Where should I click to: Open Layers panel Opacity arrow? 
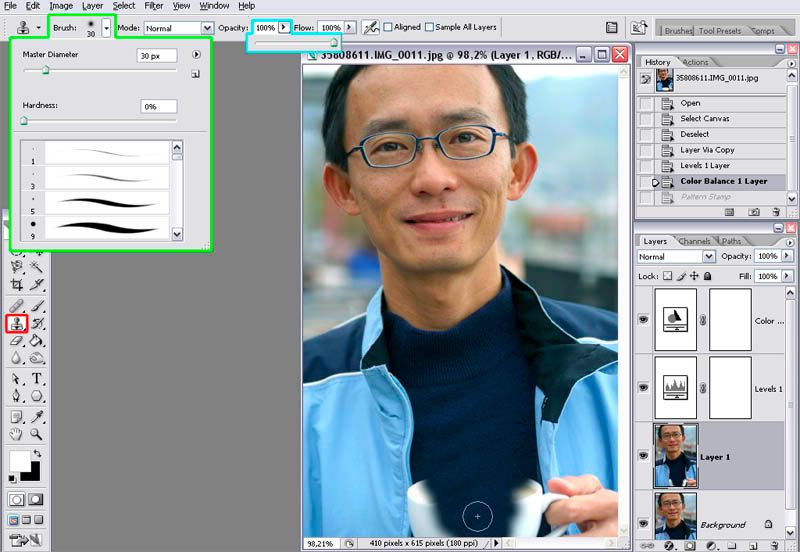[786, 256]
